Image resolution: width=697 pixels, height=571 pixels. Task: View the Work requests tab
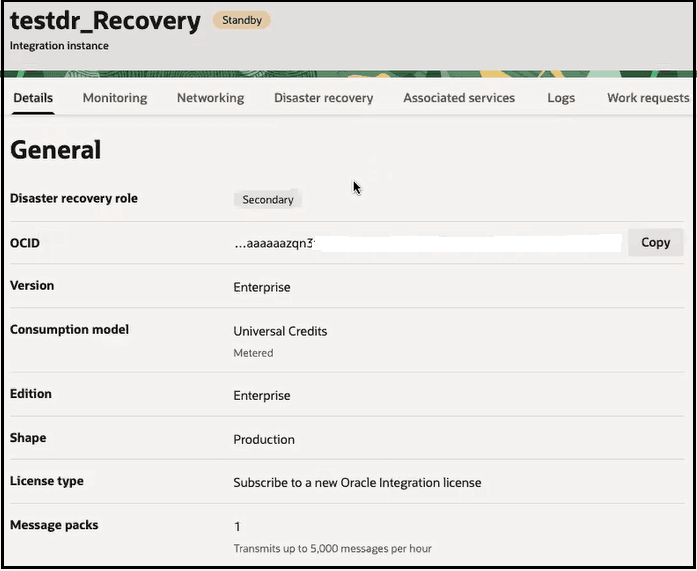click(x=648, y=98)
